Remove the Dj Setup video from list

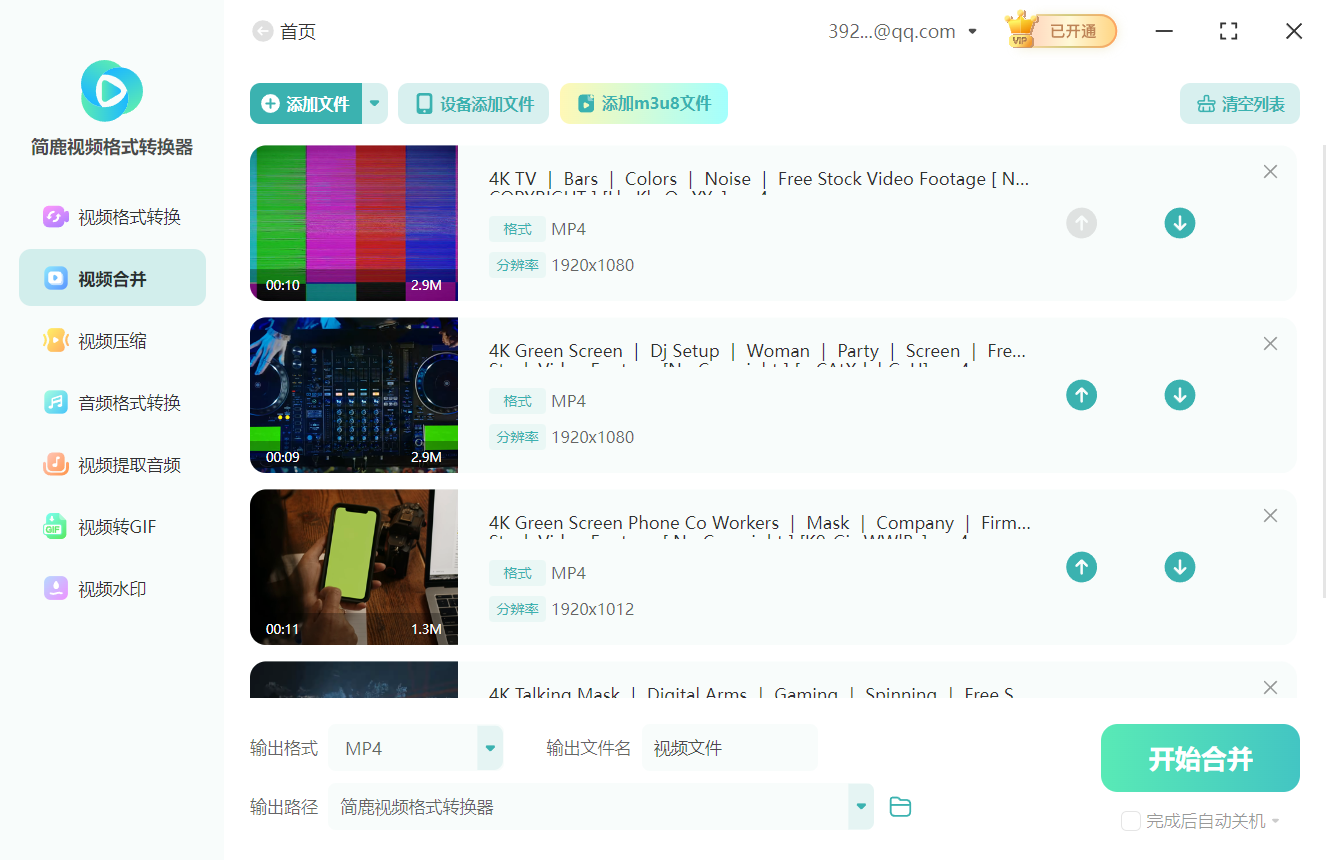coord(1270,344)
